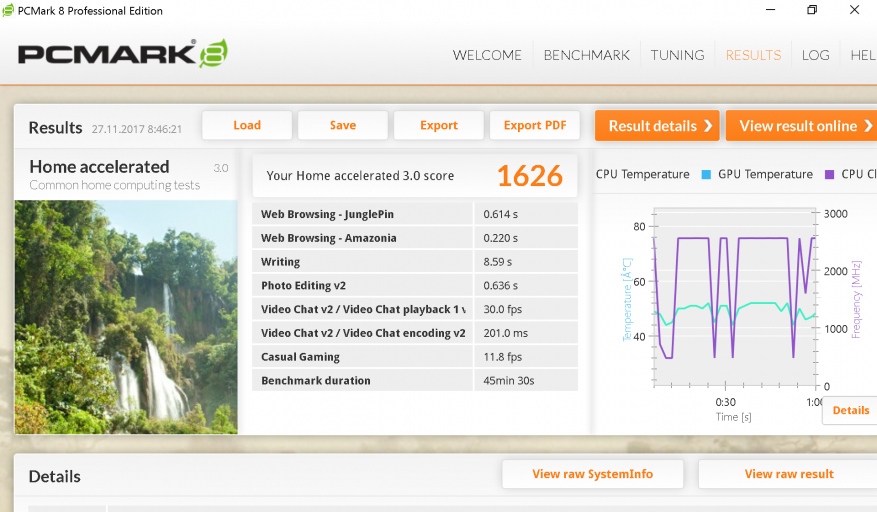Click the Export PDF button
This screenshot has width=877, height=512.
coord(535,125)
